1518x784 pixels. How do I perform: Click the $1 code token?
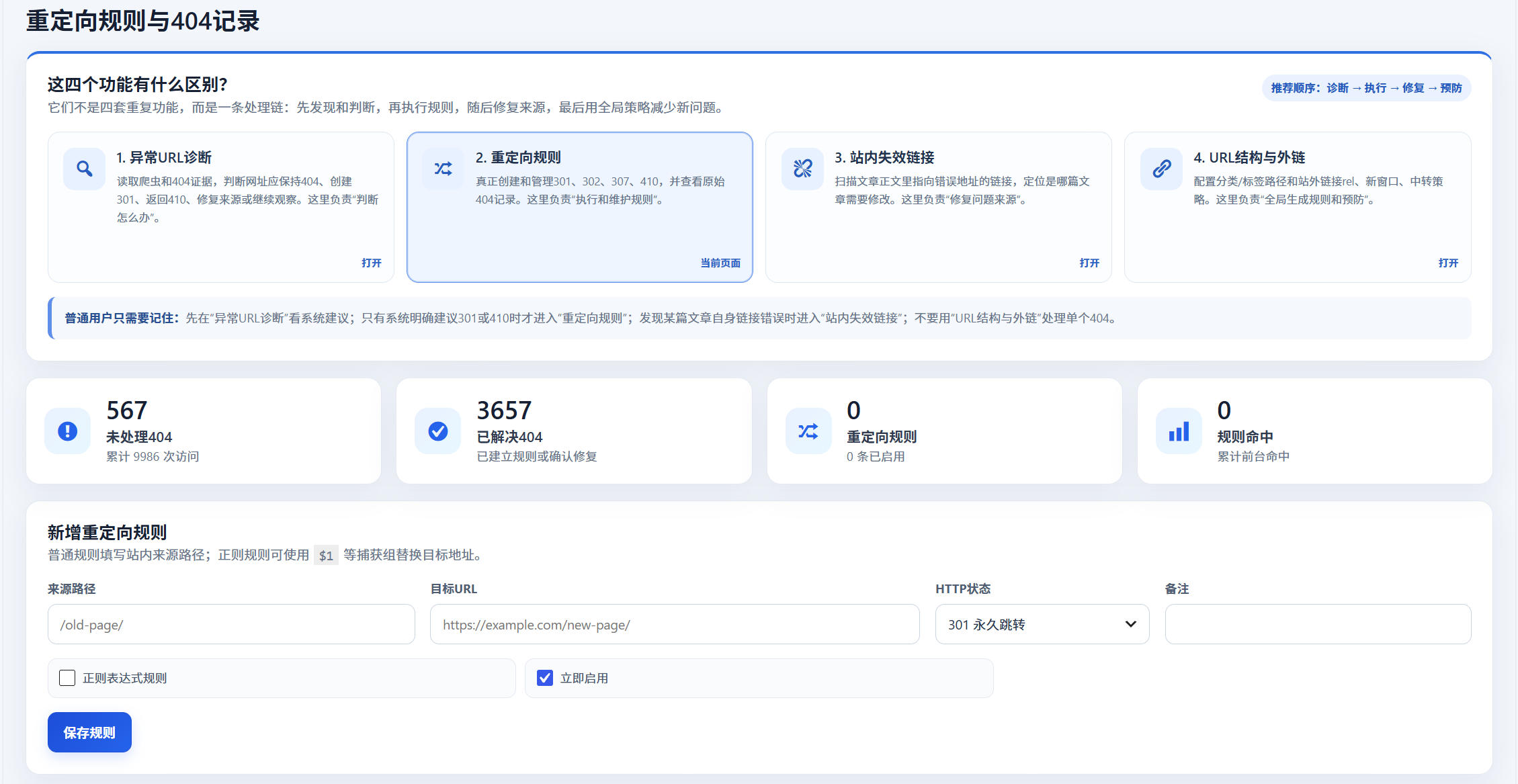point(326,555)
